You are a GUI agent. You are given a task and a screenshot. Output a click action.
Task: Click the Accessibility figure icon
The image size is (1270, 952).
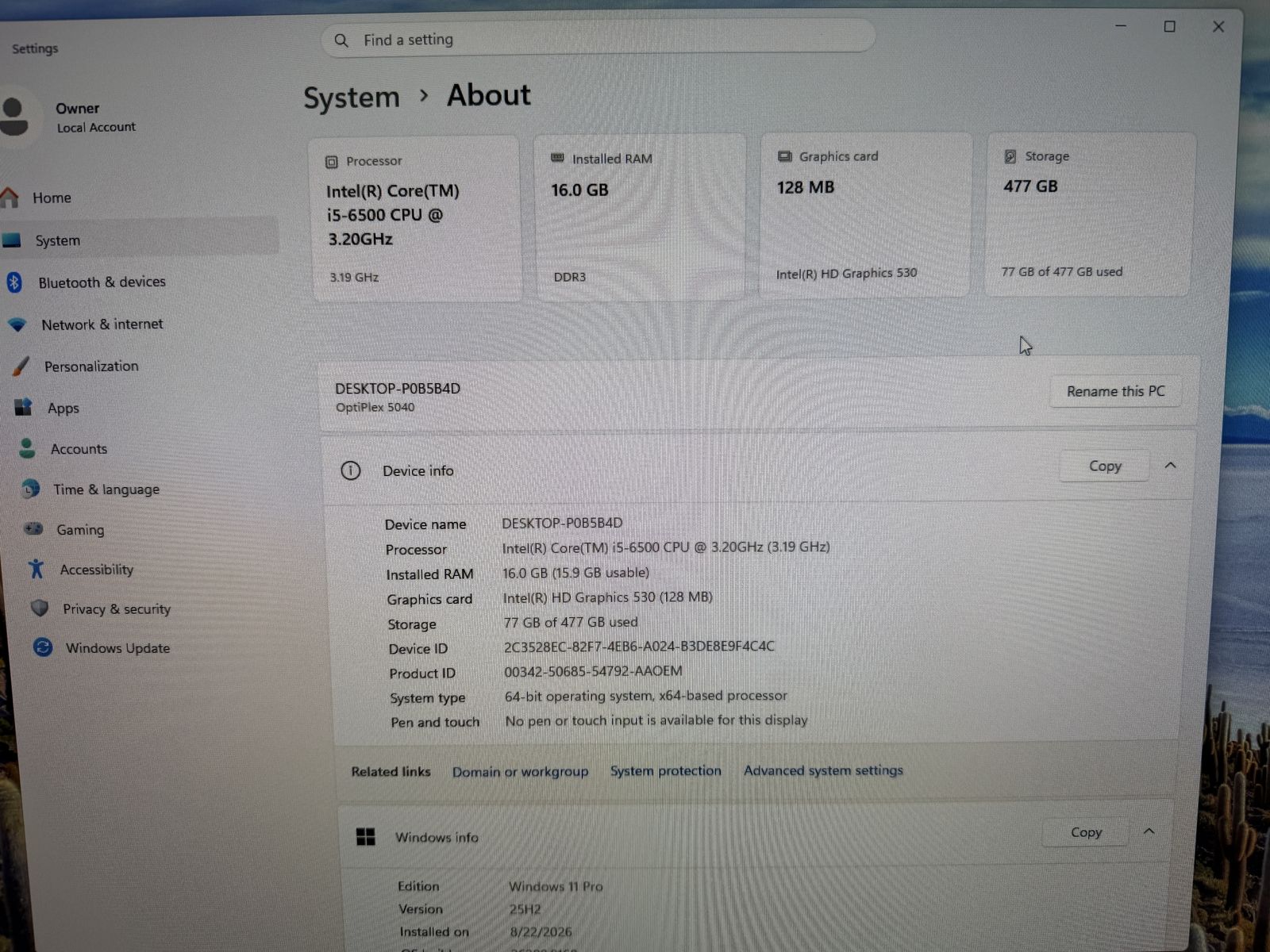click(37, 569)
